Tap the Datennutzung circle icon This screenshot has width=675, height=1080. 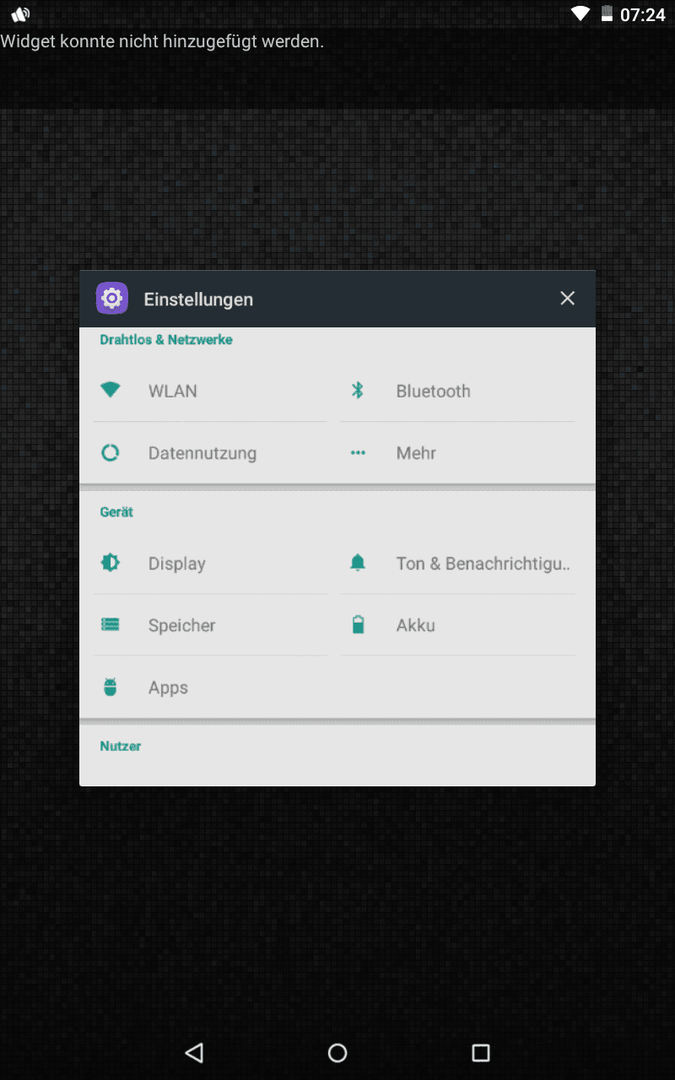click(x=110, y=453)
